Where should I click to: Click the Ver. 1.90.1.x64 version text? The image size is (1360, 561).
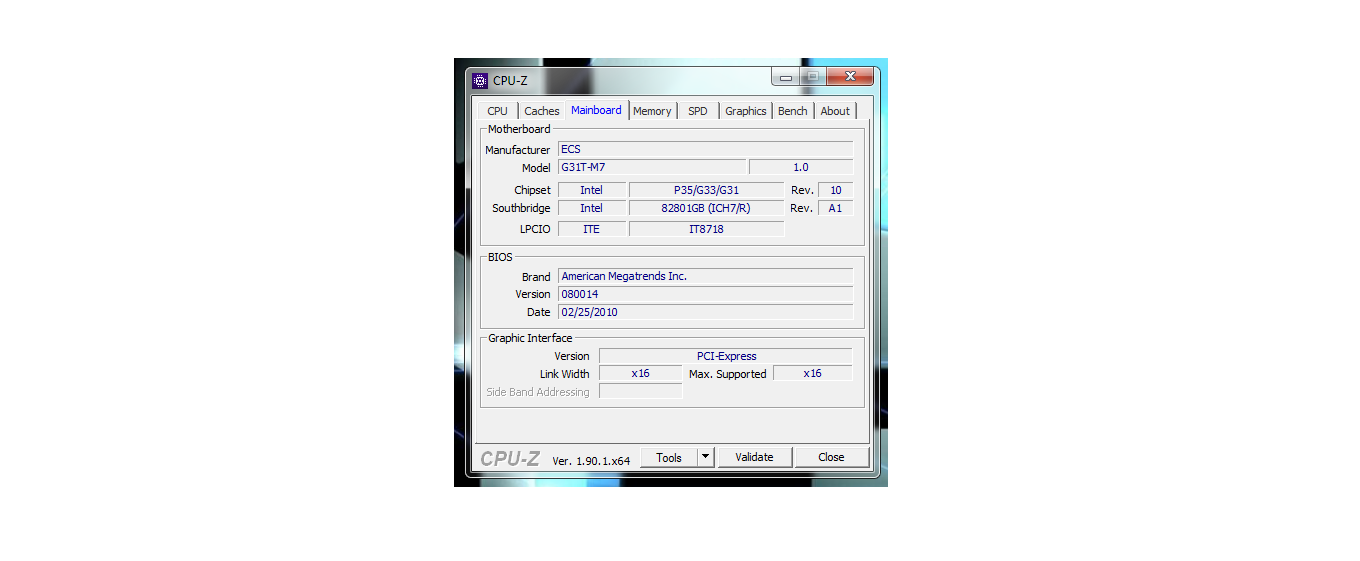coord(592,460)
